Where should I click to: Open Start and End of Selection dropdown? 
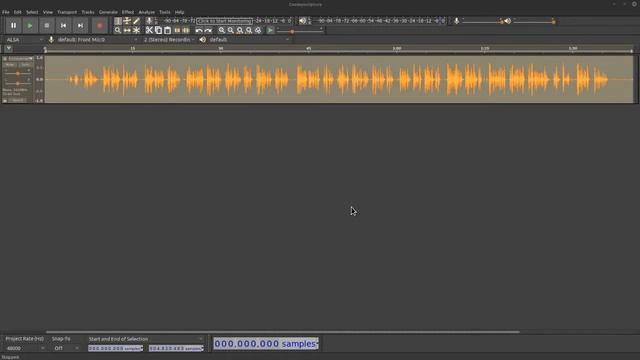145,339
